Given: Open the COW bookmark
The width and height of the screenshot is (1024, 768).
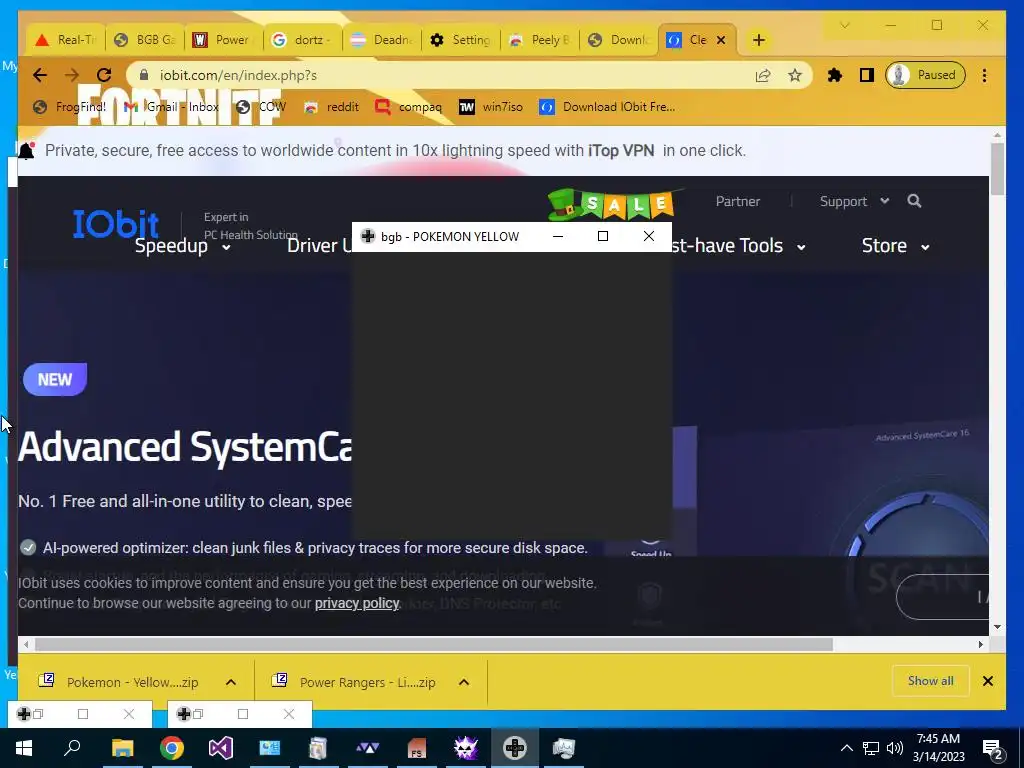Looking at the screenshot, I should click(261, 106).
